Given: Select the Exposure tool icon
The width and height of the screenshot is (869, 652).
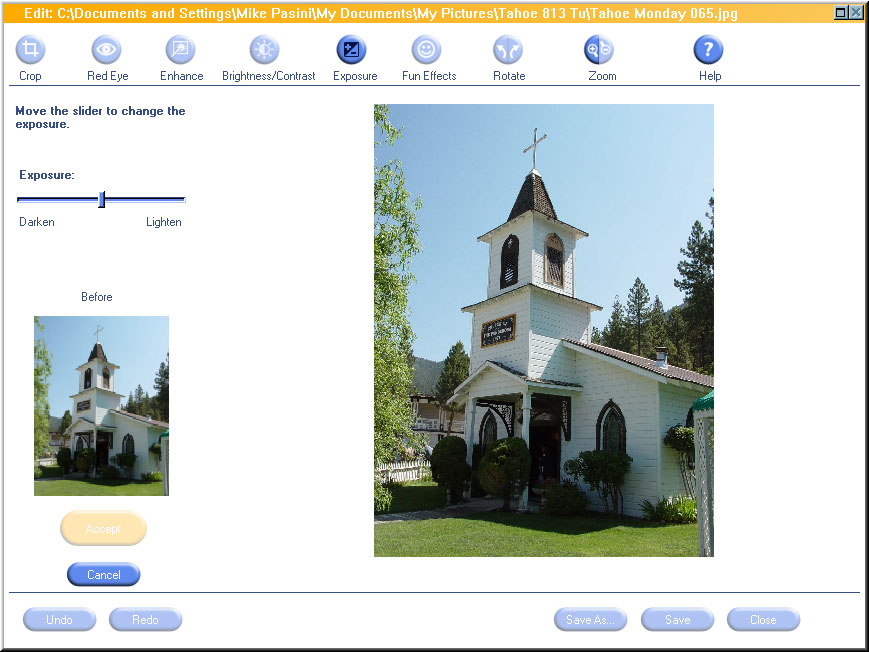Looking at the screenshot, I should (x=352, y=50).
